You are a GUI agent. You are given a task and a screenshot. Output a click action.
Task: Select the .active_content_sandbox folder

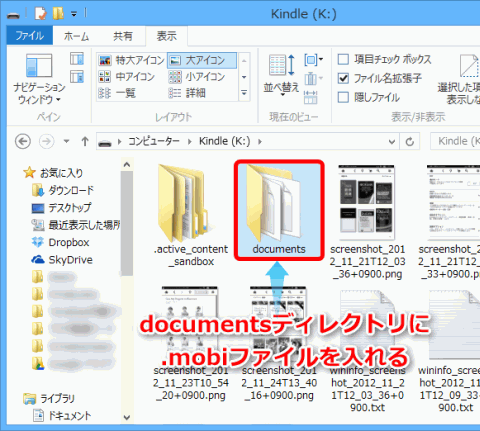click(x=190, y=215)
